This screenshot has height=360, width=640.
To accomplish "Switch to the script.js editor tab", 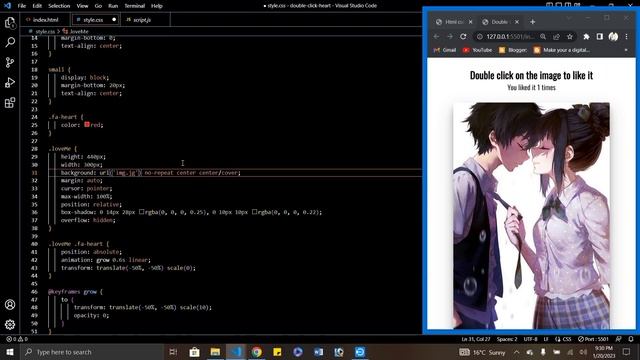I will 142,20.
